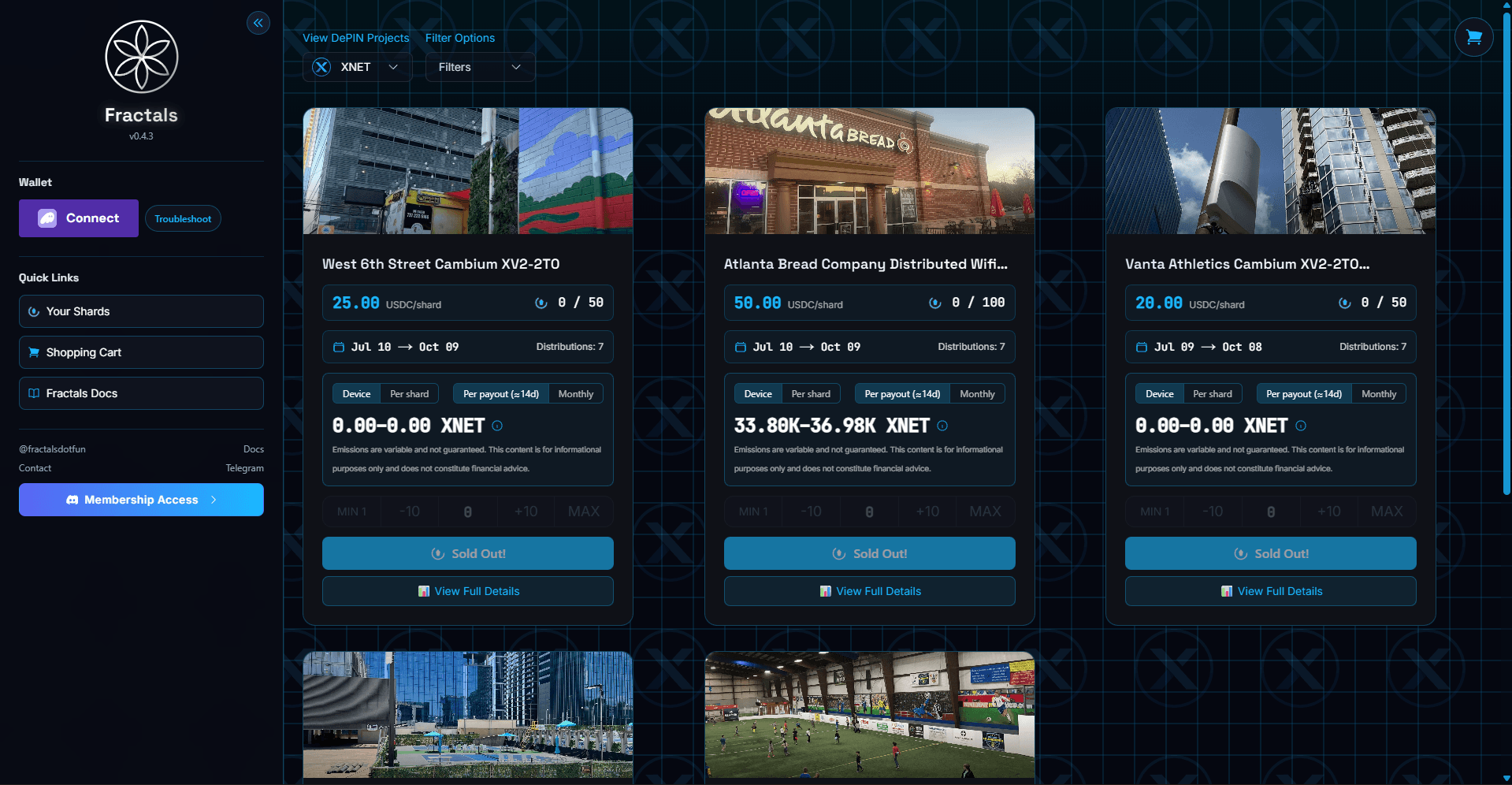Switch Atlanta Bread card to Per shard
This screenshot has height=785, width=1512.
(811, 393)
